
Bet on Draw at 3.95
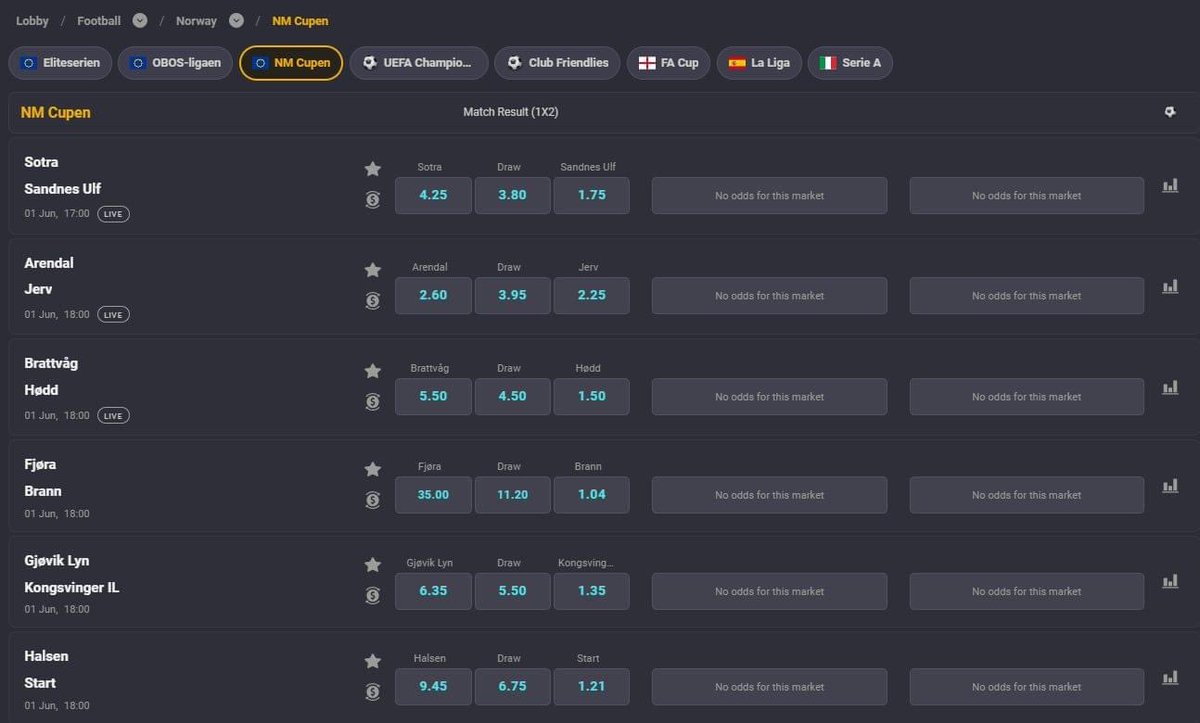512,296
